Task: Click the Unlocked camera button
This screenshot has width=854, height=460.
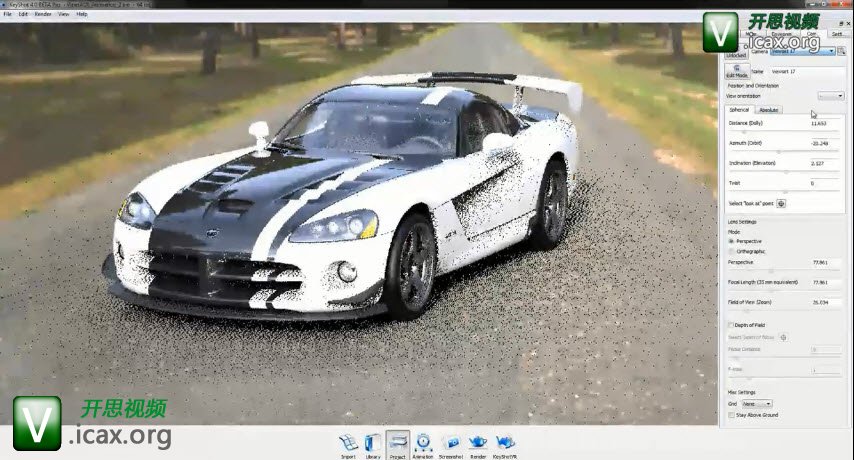Action: tap(736, 56)
